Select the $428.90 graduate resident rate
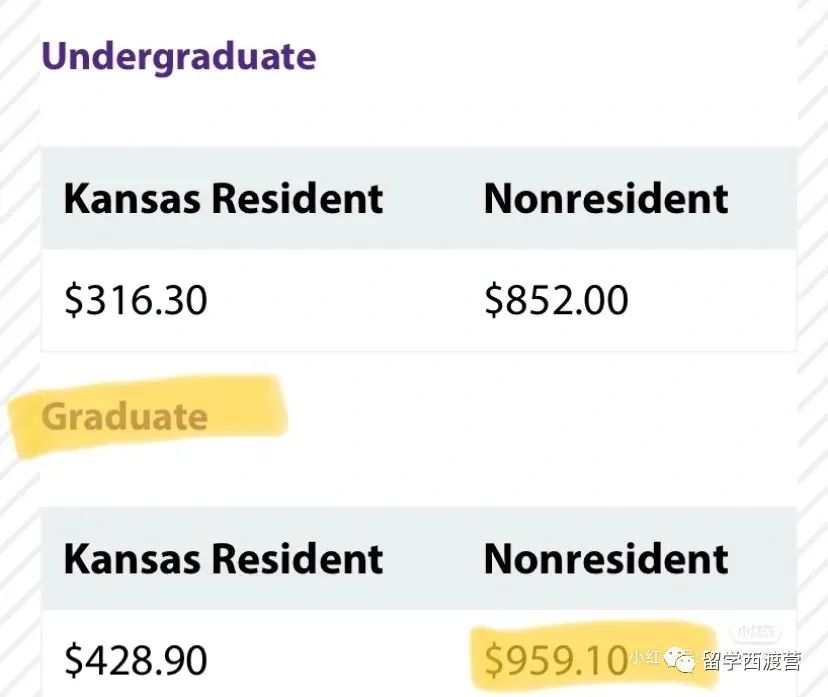Screen dimensions: 828x697 click(x=136, y=660)
